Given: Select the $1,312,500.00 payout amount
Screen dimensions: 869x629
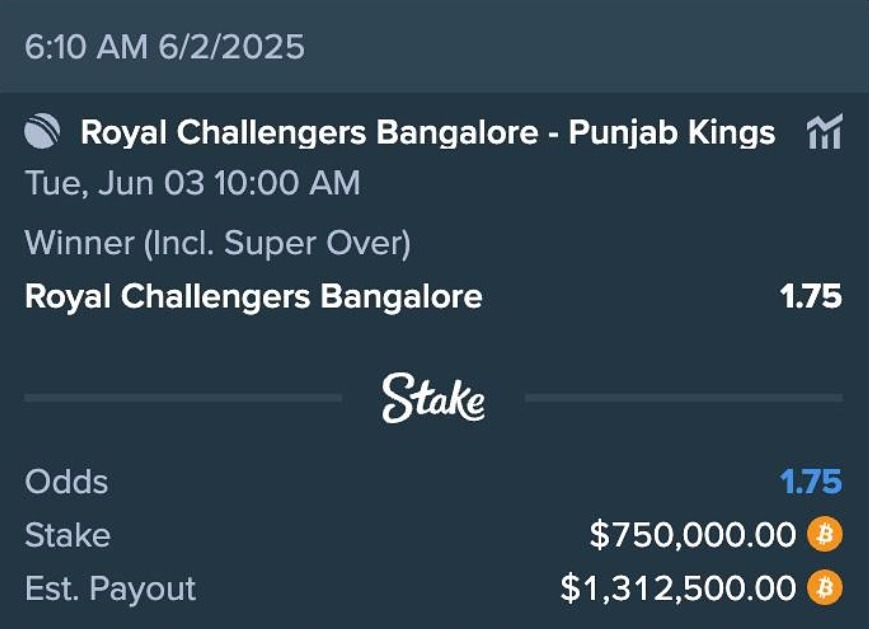Looking at the screenshot, I should coord(678,588).
